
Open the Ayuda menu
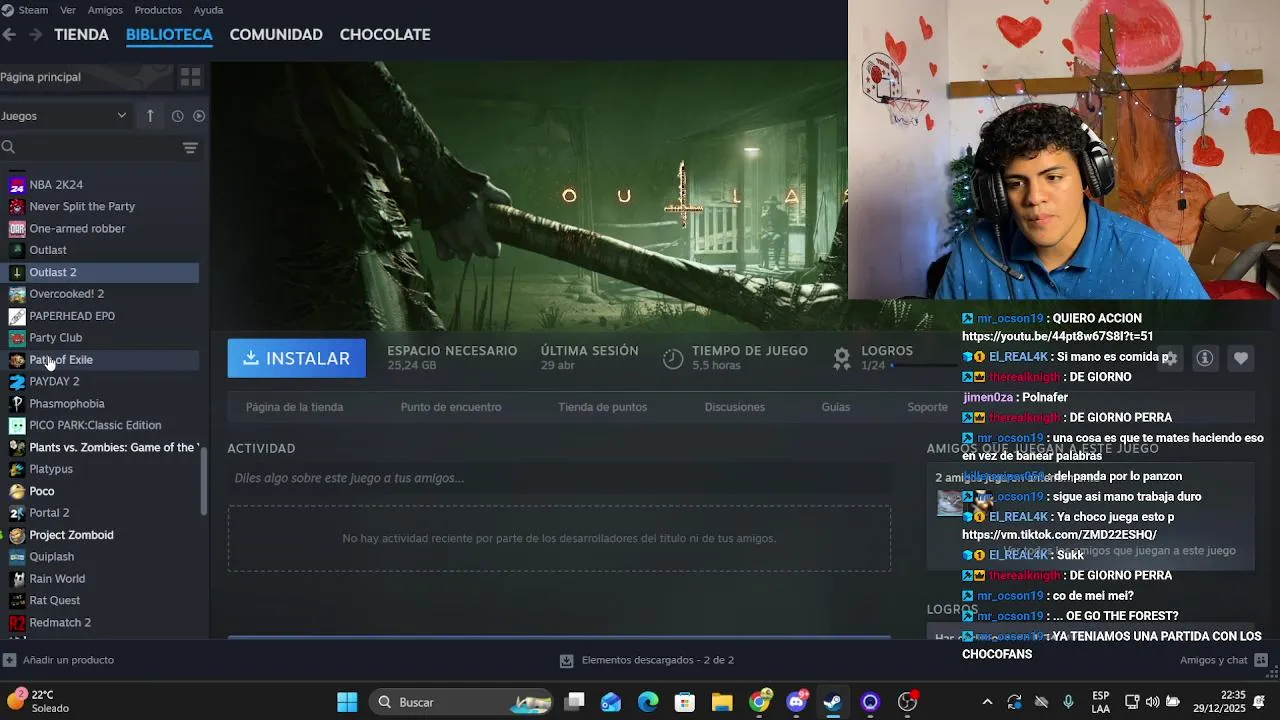(208, 10)
